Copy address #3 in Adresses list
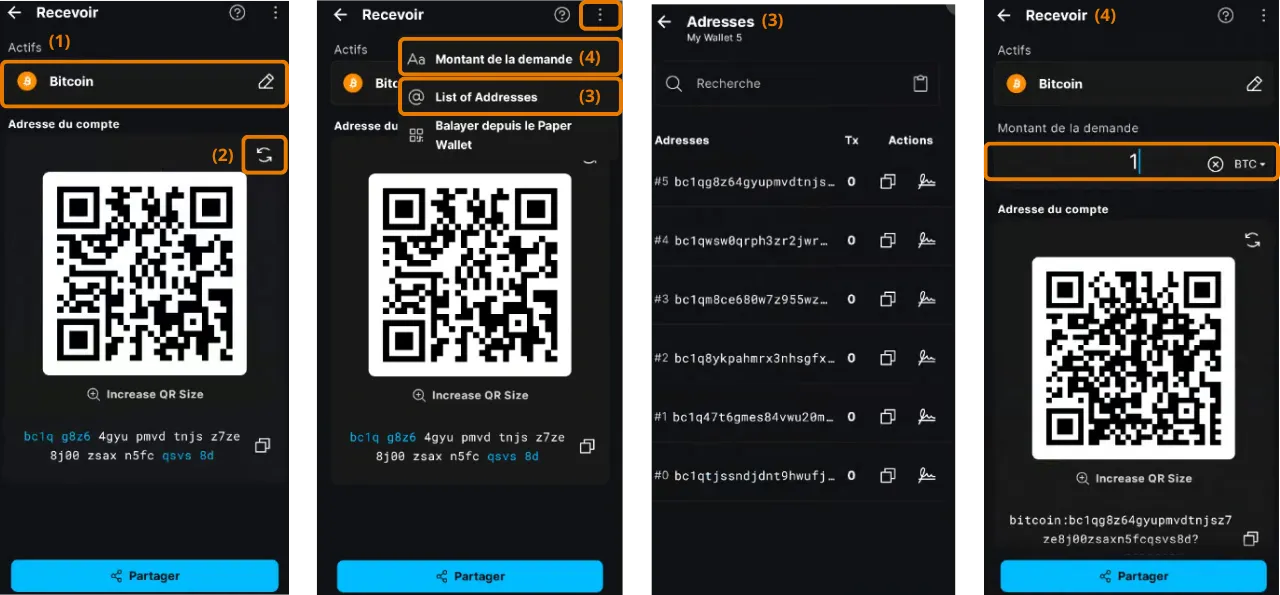The height and width of the screenshot is (595, 1280). click(887, 299)
